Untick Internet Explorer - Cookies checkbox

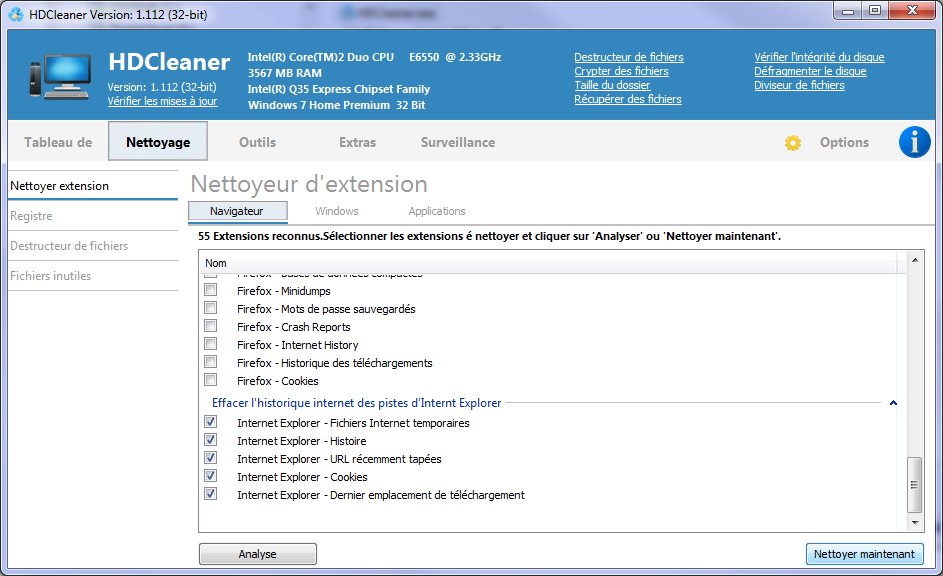coord(210,476)
